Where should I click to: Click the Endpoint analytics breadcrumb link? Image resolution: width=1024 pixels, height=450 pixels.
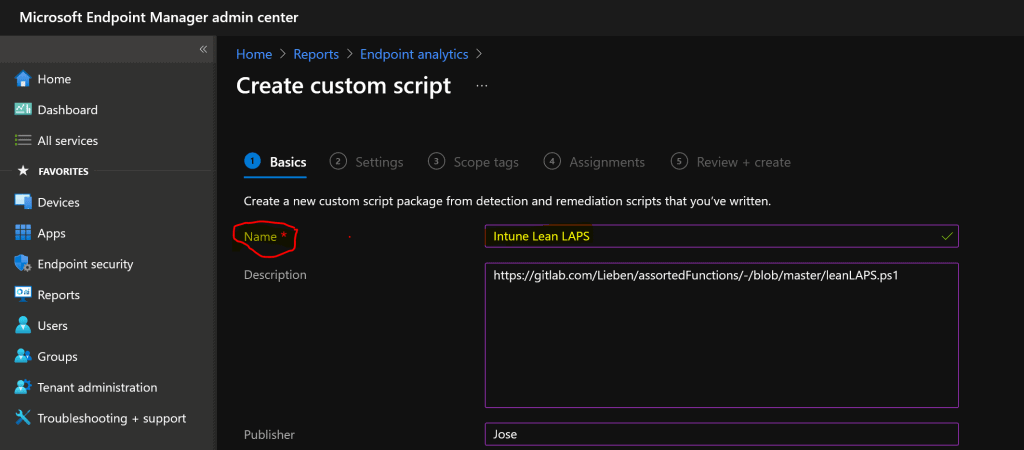(414, 54)
